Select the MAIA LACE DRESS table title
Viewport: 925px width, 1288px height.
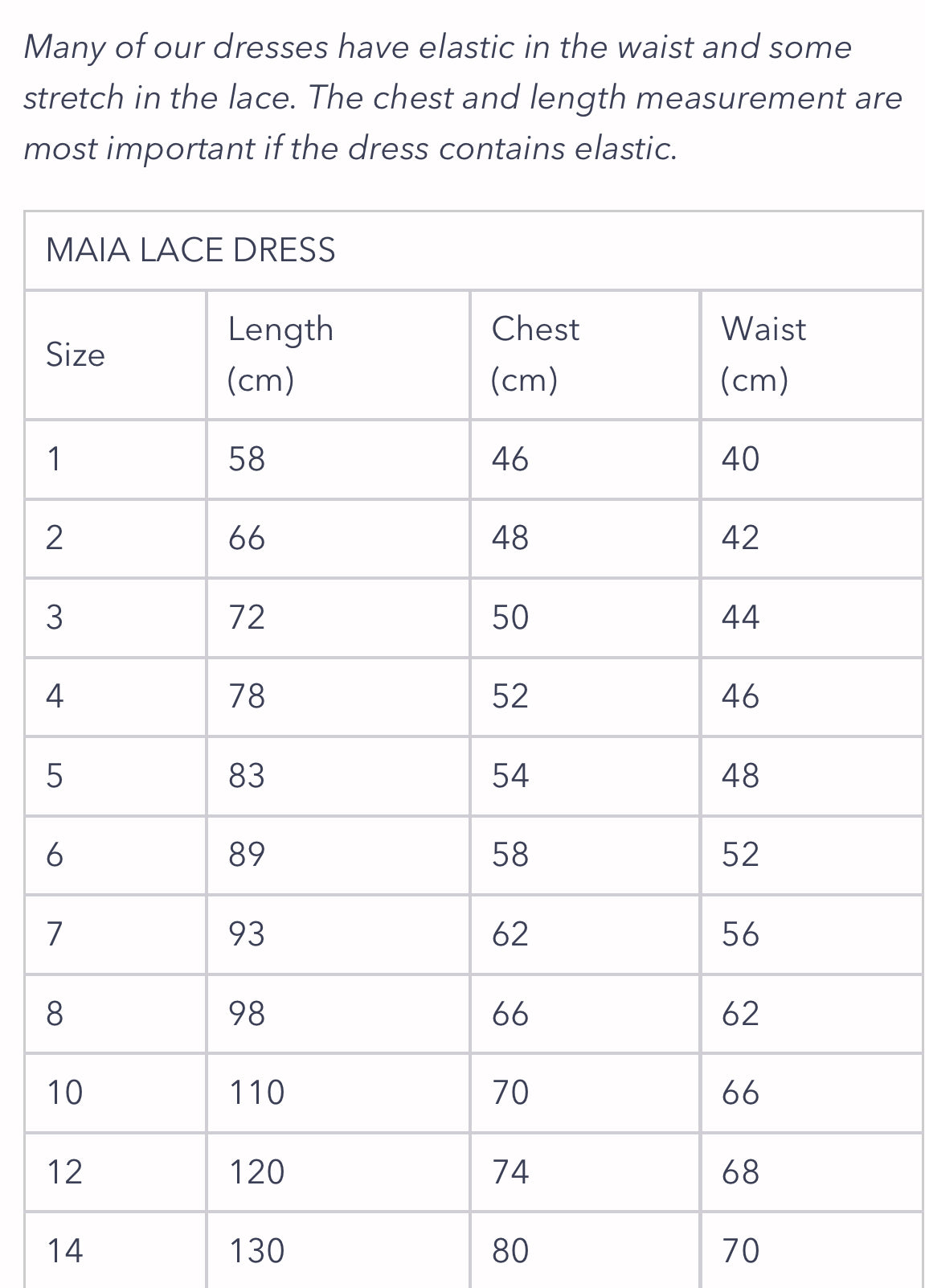(x=190, y=250)
